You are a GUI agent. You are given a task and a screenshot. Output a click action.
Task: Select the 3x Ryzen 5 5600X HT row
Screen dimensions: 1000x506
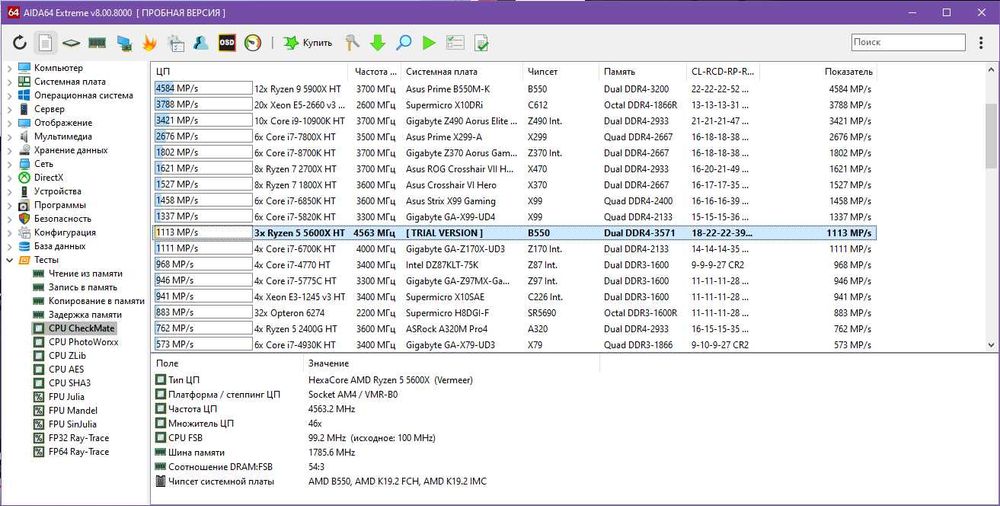[x=514, y=233]
